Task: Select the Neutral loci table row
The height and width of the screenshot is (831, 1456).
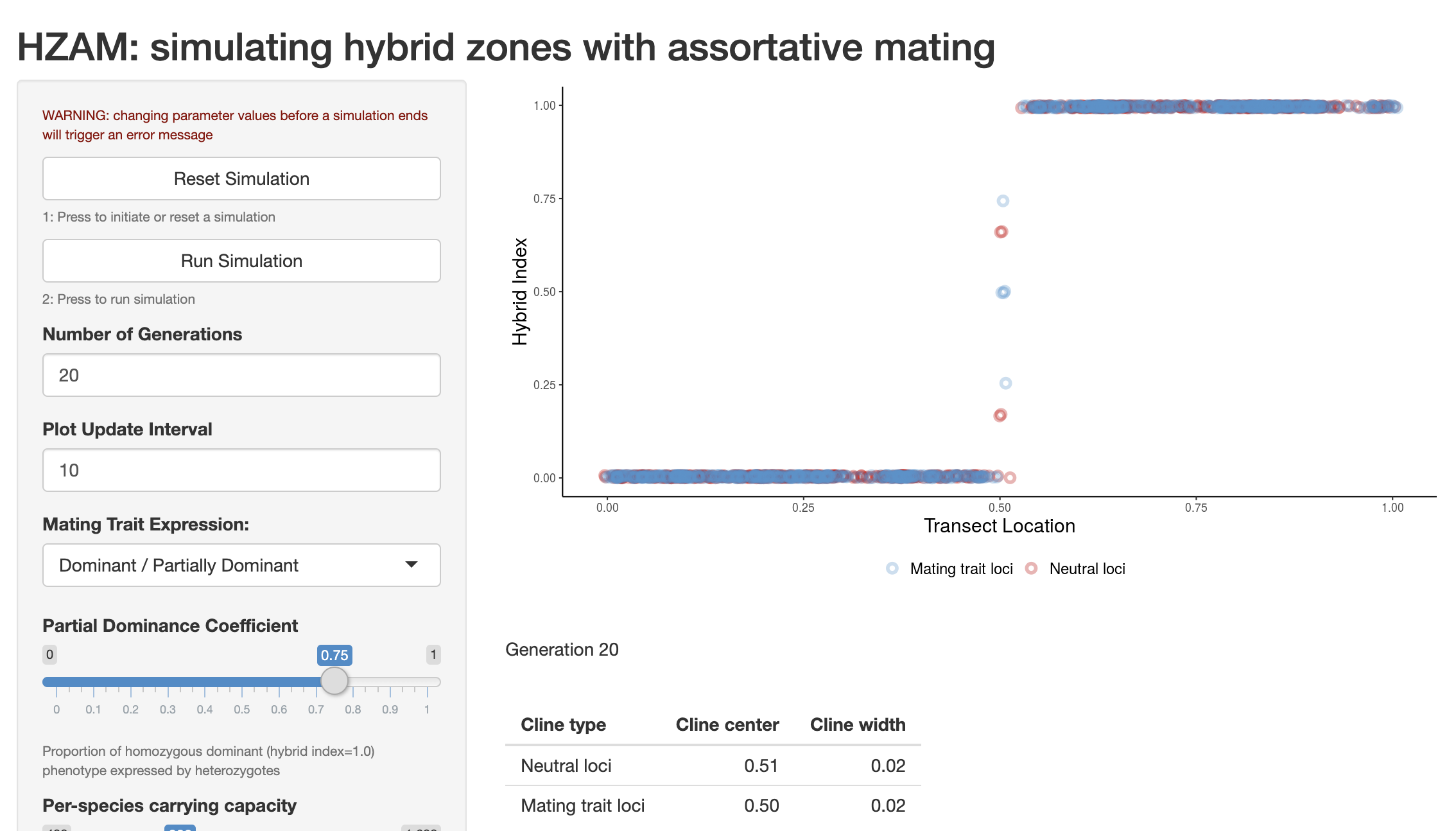Action: point(713,765)
